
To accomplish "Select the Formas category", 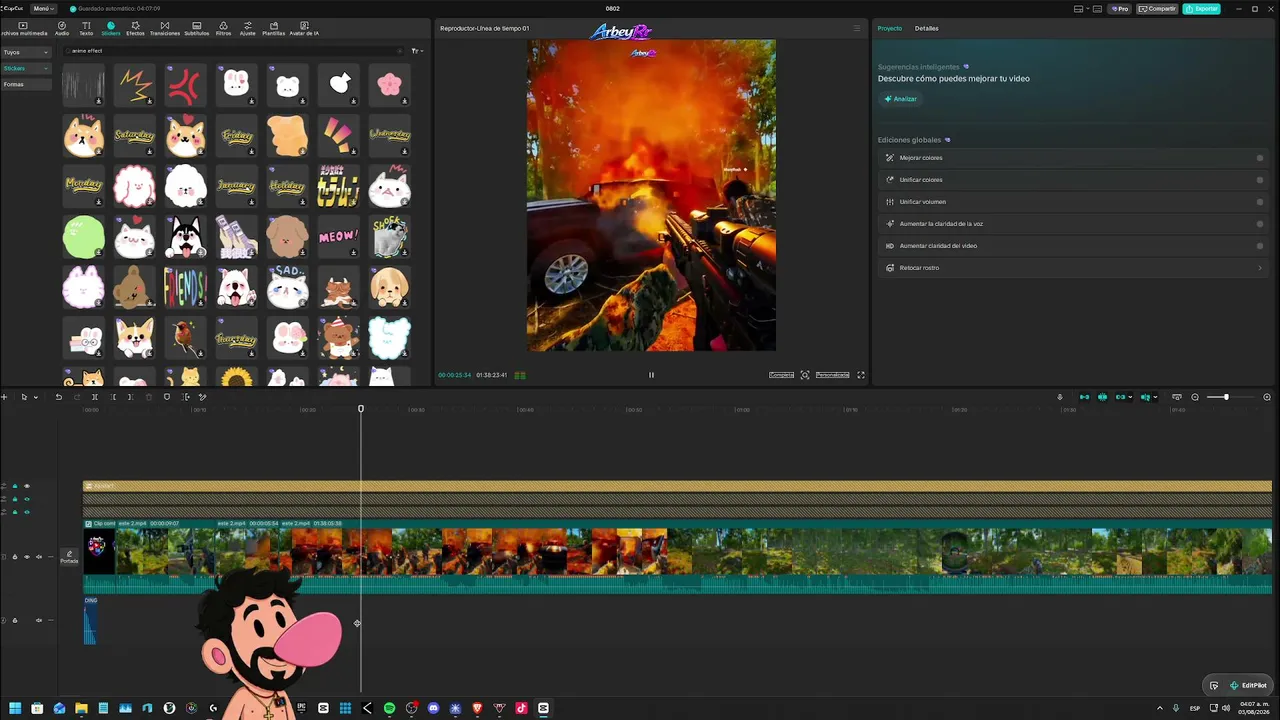I will pos(26,84).
